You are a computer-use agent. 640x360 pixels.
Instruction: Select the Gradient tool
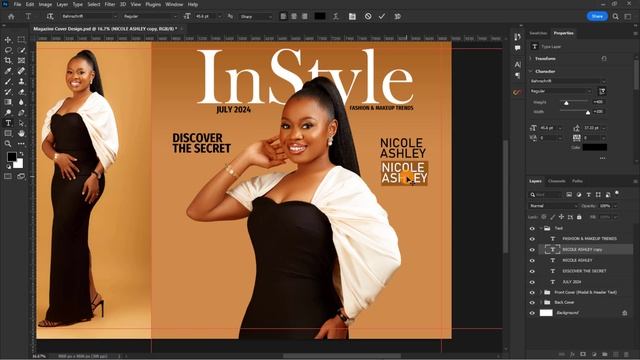tap(8, 102)
